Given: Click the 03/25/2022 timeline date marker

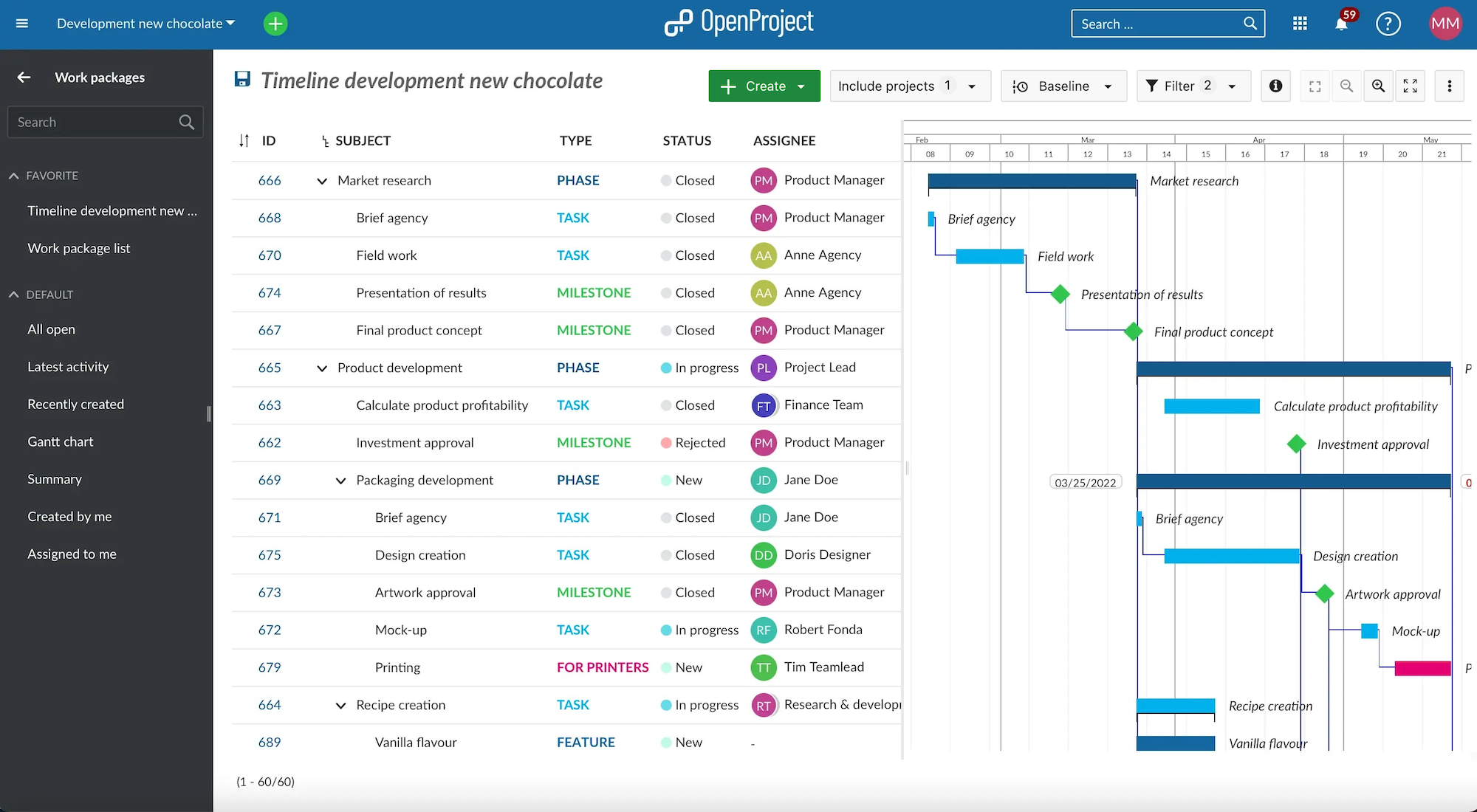Looking at the screenshot, I should click(x=1084, y=483).
